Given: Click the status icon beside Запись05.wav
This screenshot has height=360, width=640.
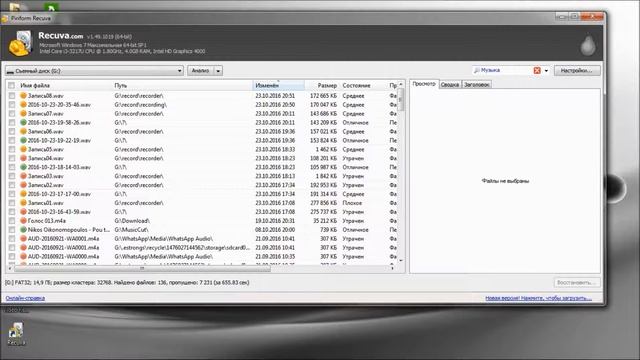Looking at the screenshot, I should 23,149.
